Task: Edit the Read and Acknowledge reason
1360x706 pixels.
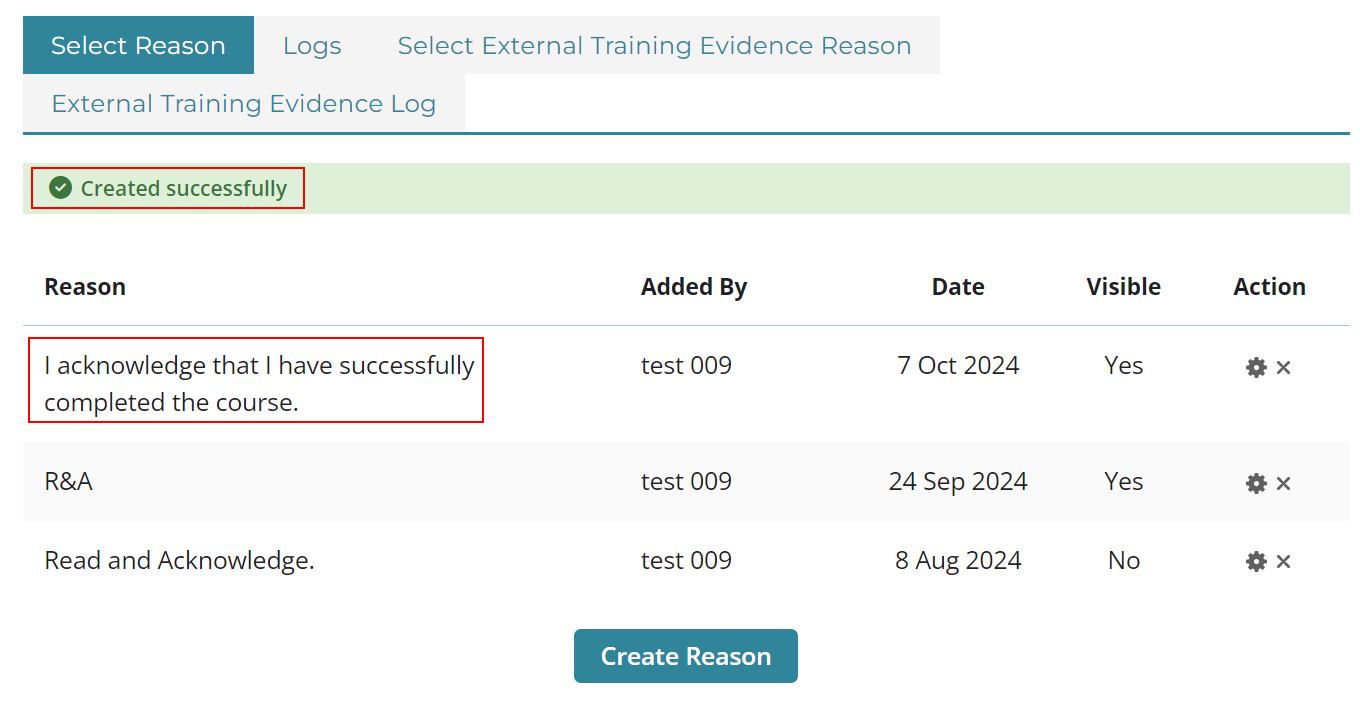Action: click(x=1256, y=561)
